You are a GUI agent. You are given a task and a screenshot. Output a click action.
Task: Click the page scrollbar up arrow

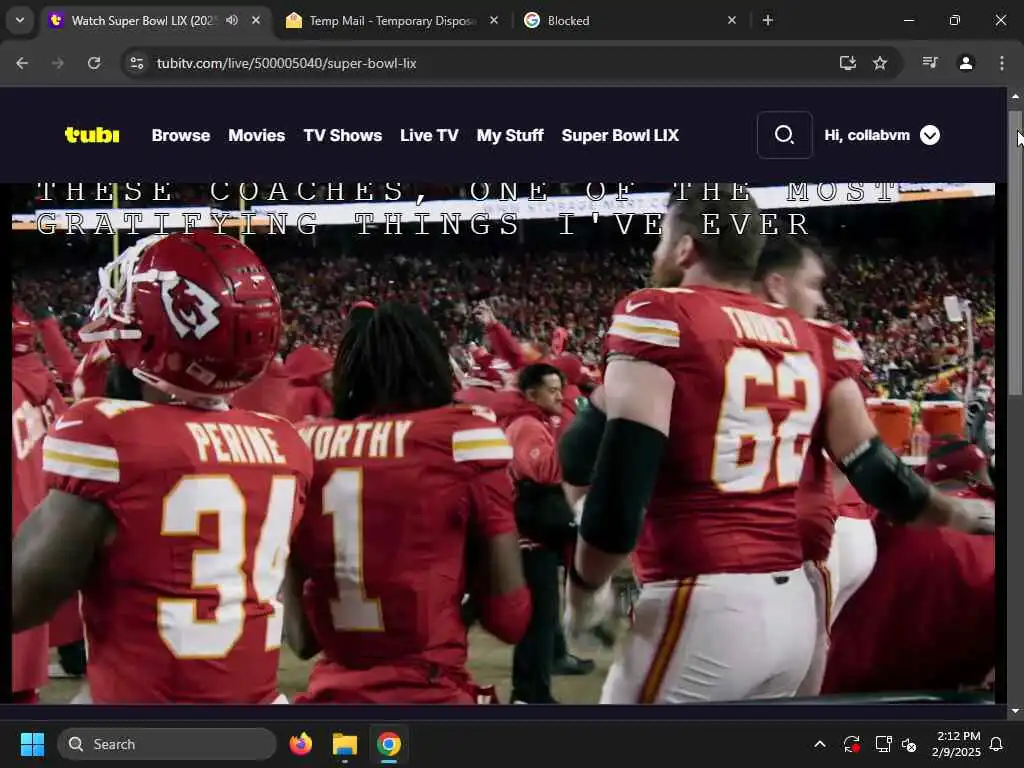[x=1015, y=96]
